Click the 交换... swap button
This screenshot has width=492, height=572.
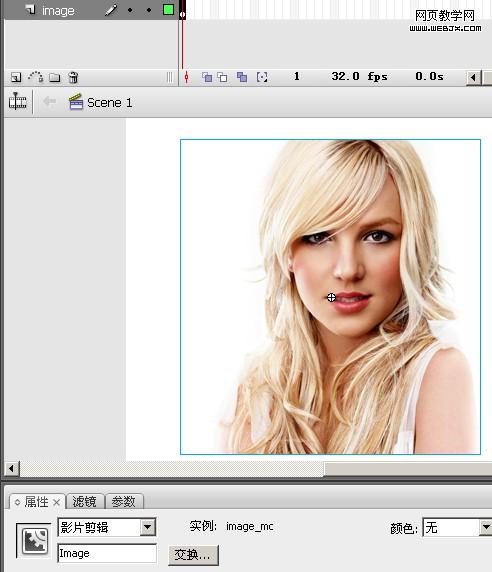point(193,555)
